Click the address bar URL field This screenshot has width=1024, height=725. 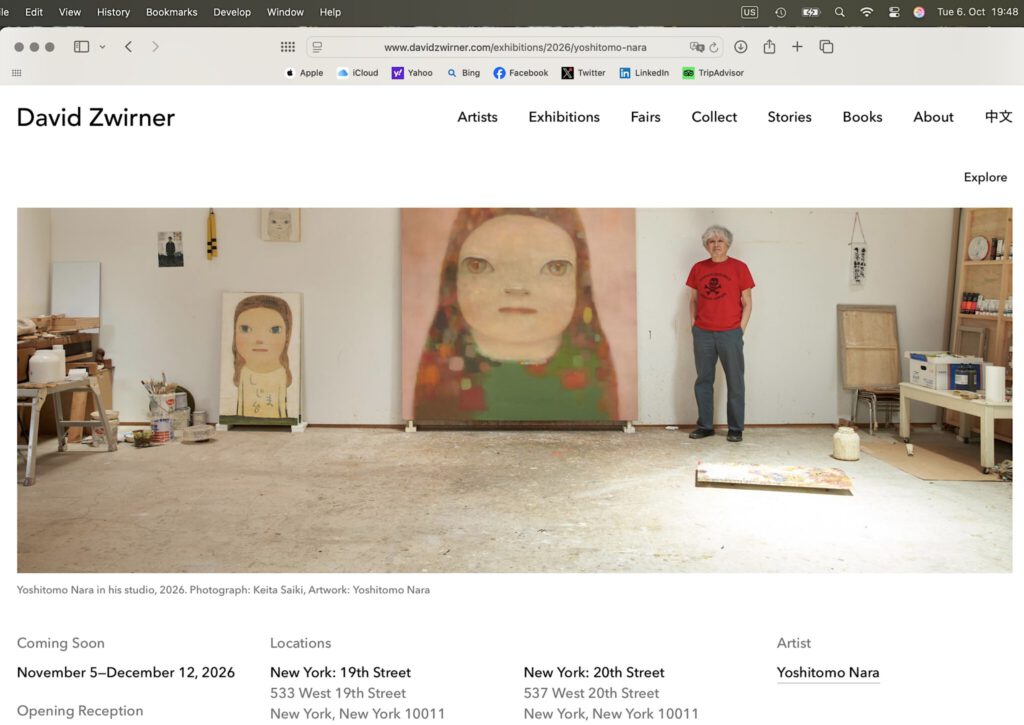515,47
